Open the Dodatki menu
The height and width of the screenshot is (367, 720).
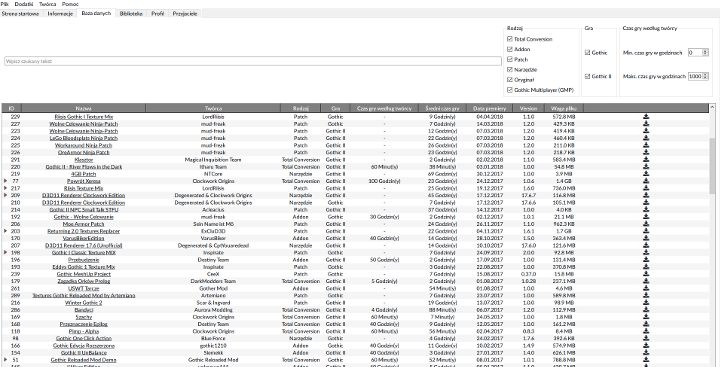click(x=24, y=4)
